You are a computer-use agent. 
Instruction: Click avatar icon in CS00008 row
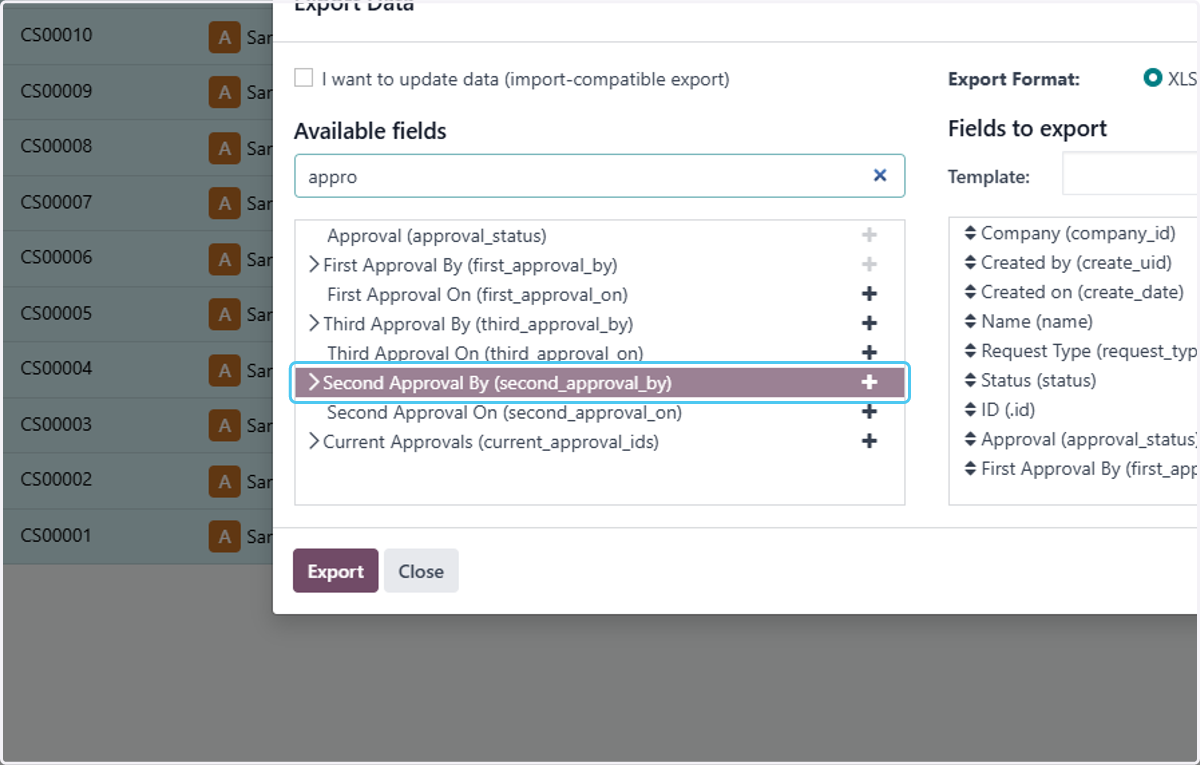pyautogui.click(x=224, y=148)
